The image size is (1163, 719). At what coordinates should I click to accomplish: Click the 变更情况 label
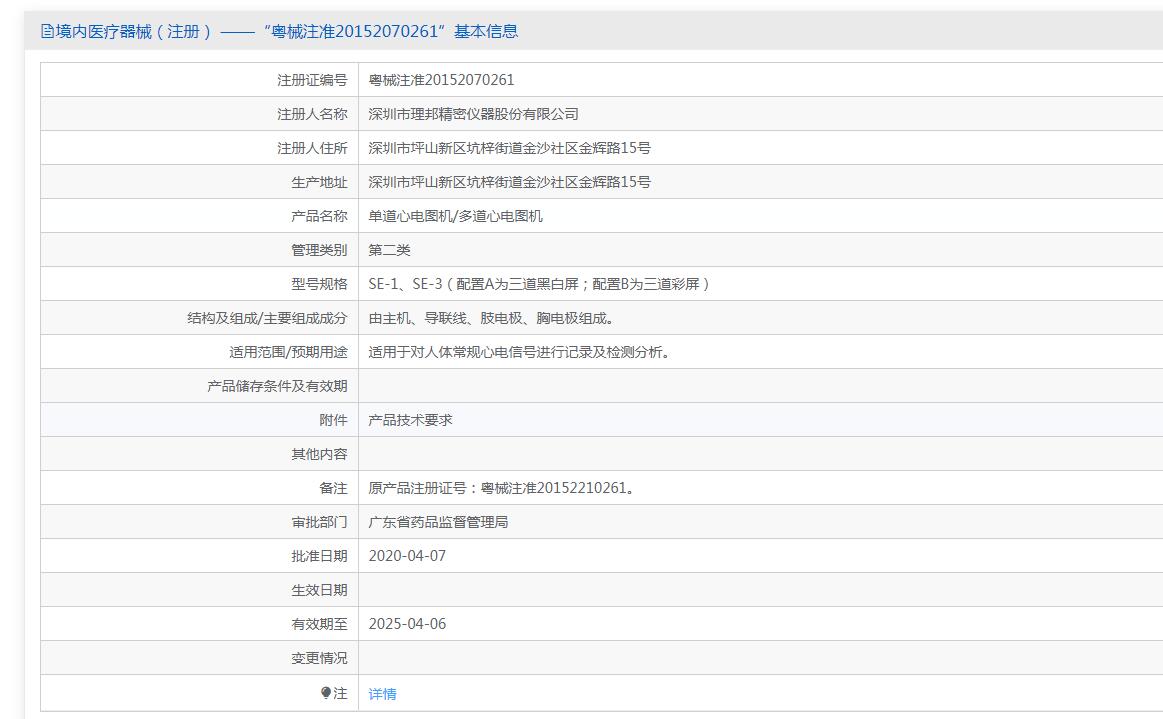tap(319, 658)
